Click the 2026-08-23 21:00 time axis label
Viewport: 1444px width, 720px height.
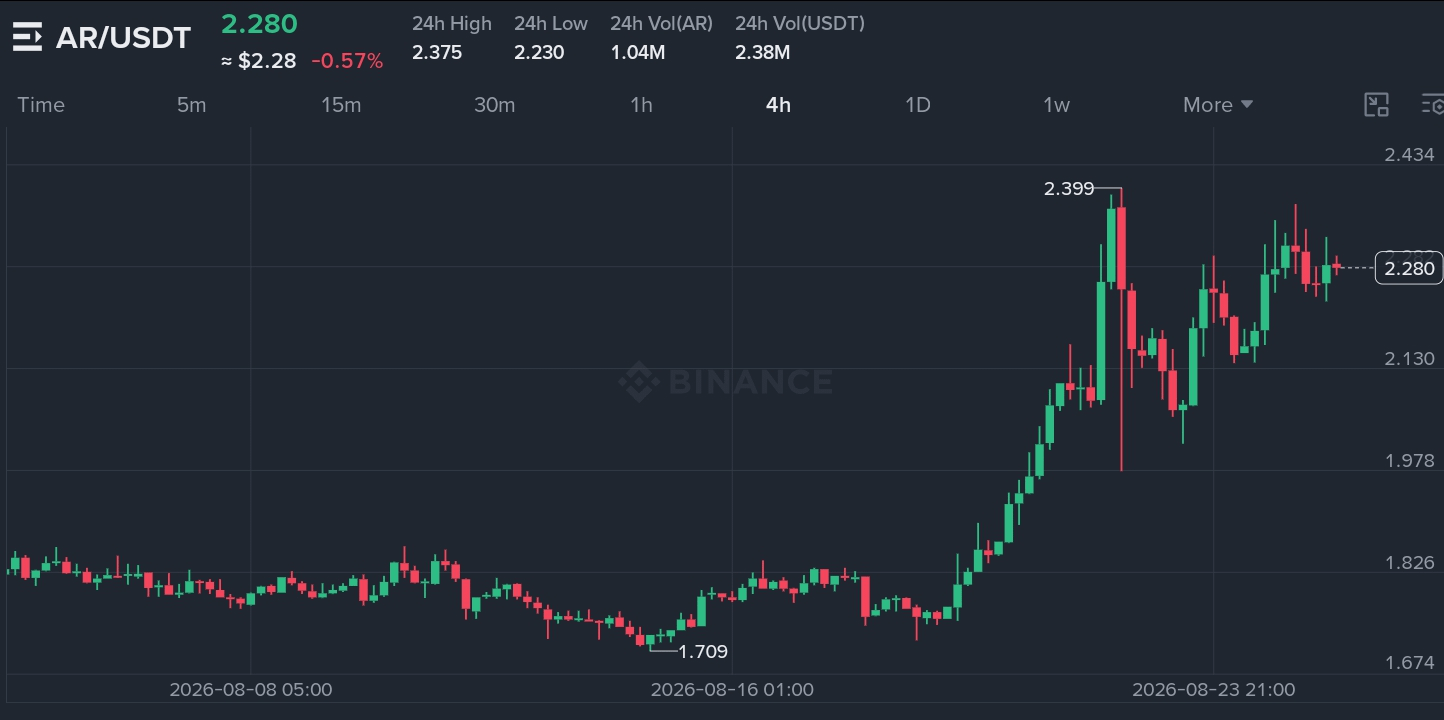click(x=1213, y=689)
